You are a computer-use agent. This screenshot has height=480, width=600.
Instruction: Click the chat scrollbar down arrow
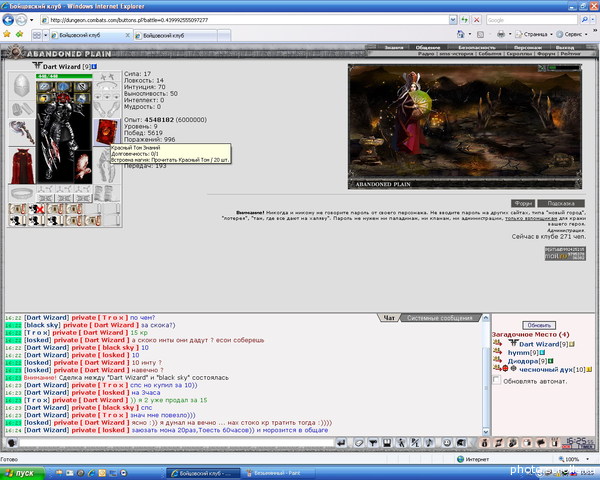[x=486, y=432]
